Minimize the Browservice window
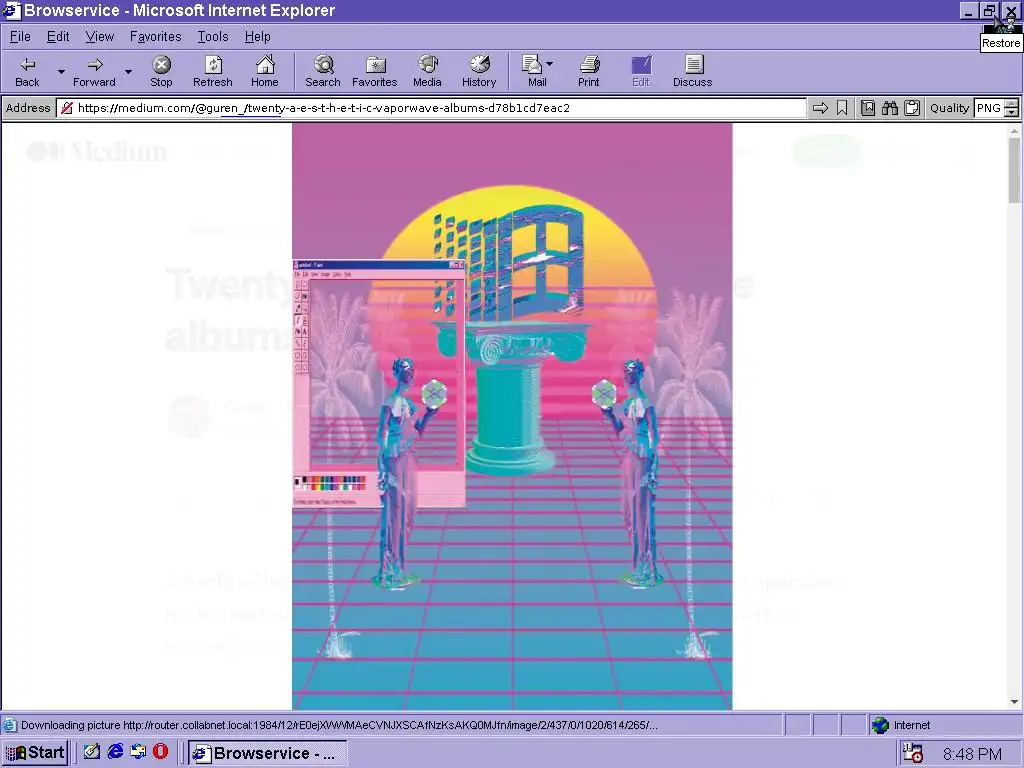The width and height of the screenshot is (1024, 768). pyautogui.click(x=970, y=10)
